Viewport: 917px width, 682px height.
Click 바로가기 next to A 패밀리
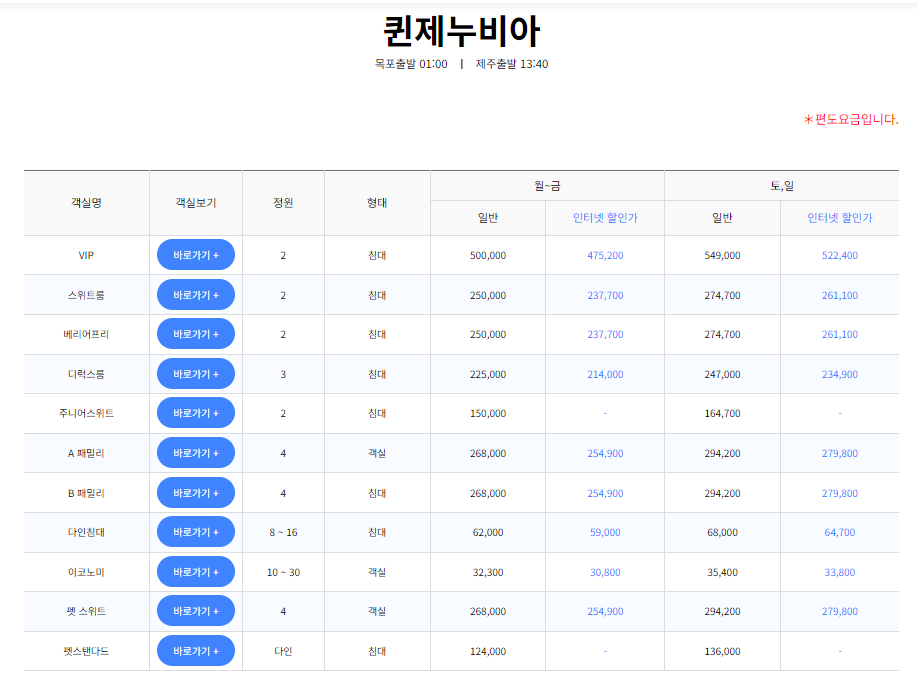195,452
